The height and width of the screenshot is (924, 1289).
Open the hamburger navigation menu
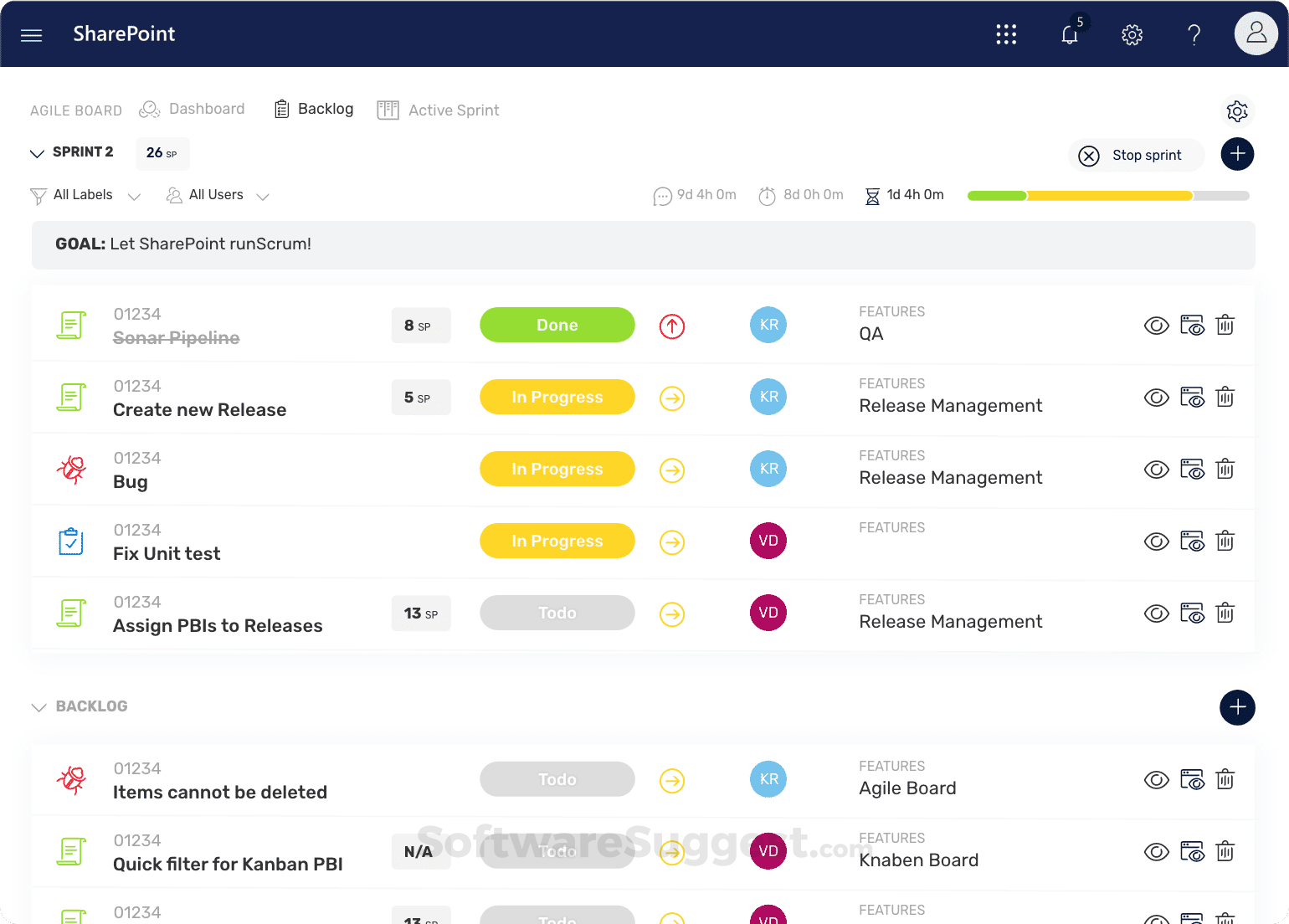31,35
